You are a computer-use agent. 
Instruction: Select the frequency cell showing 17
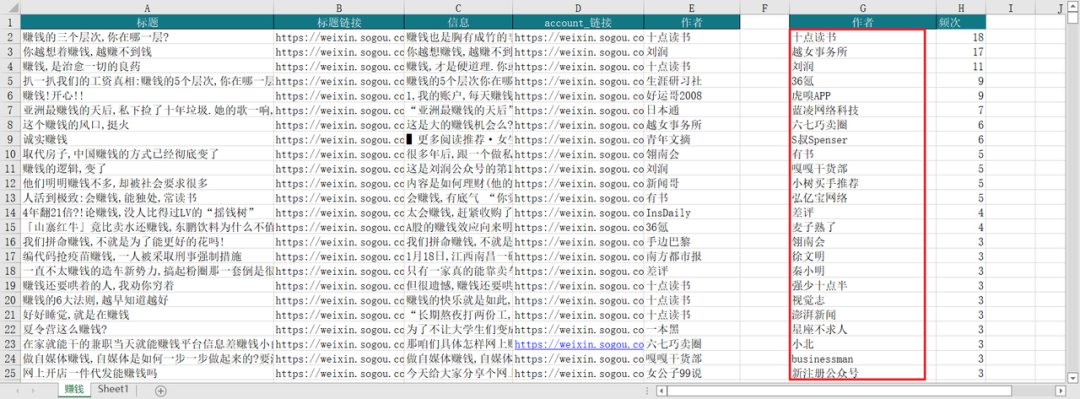pos(961,52)
